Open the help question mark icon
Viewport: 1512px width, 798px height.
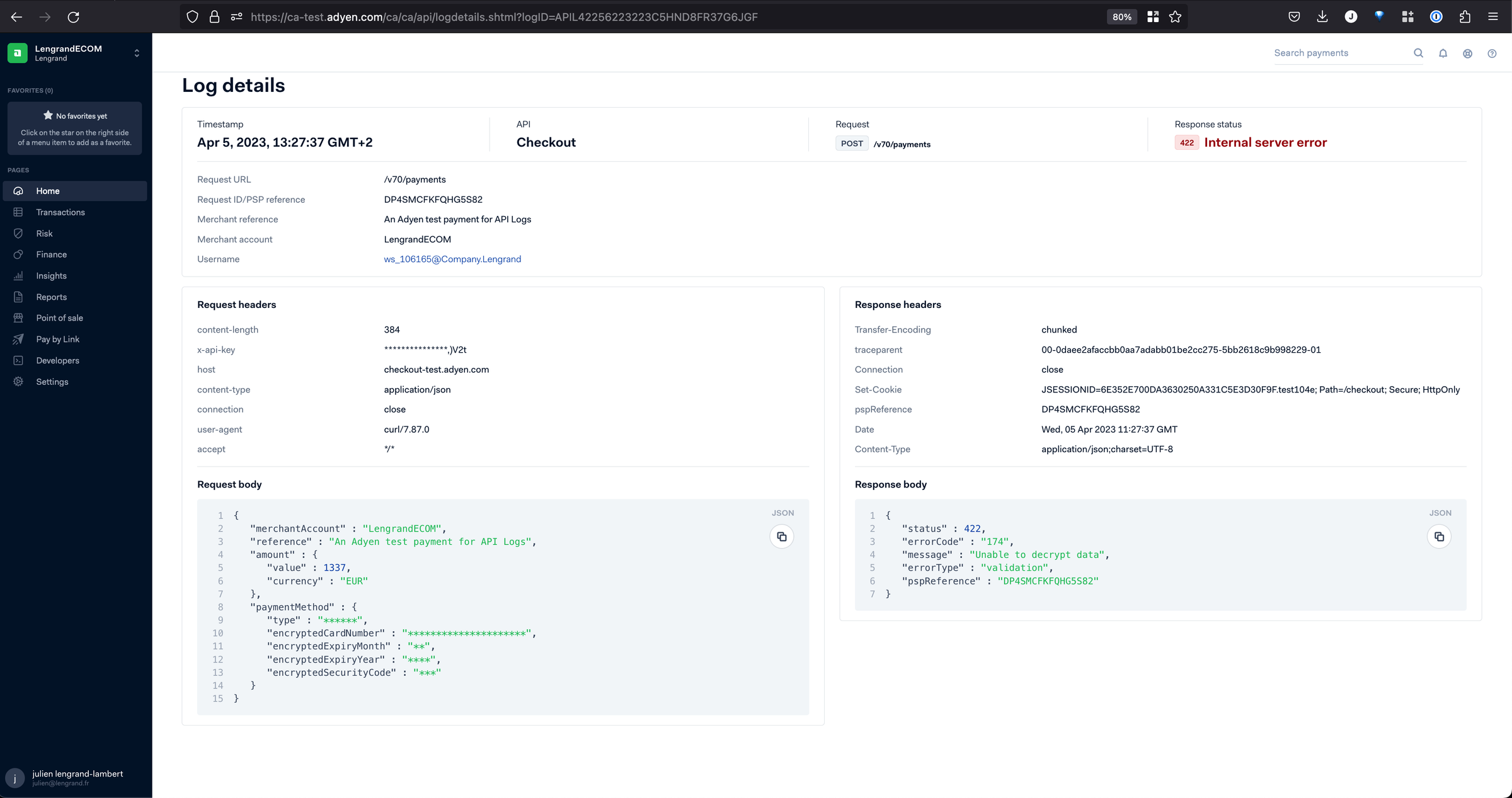(x=1492, y=53)
